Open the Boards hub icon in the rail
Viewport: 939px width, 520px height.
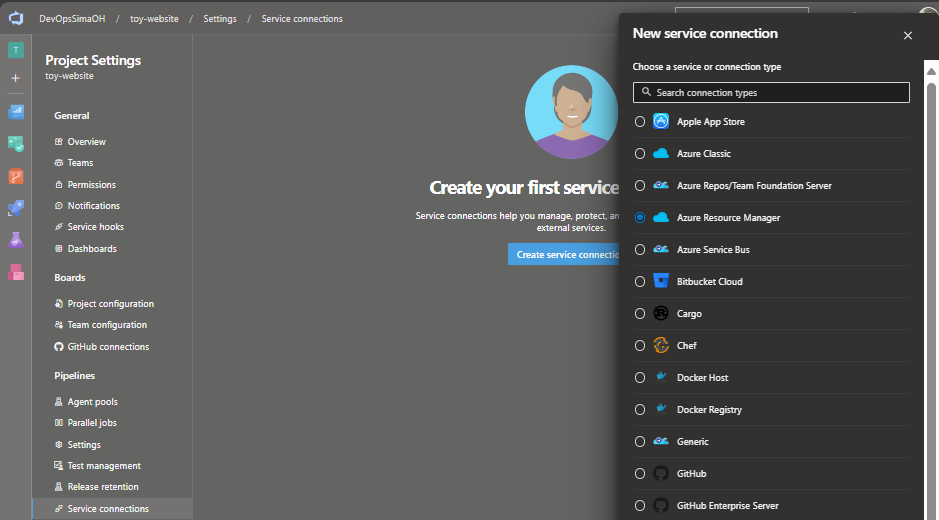[x=16, y=144]
